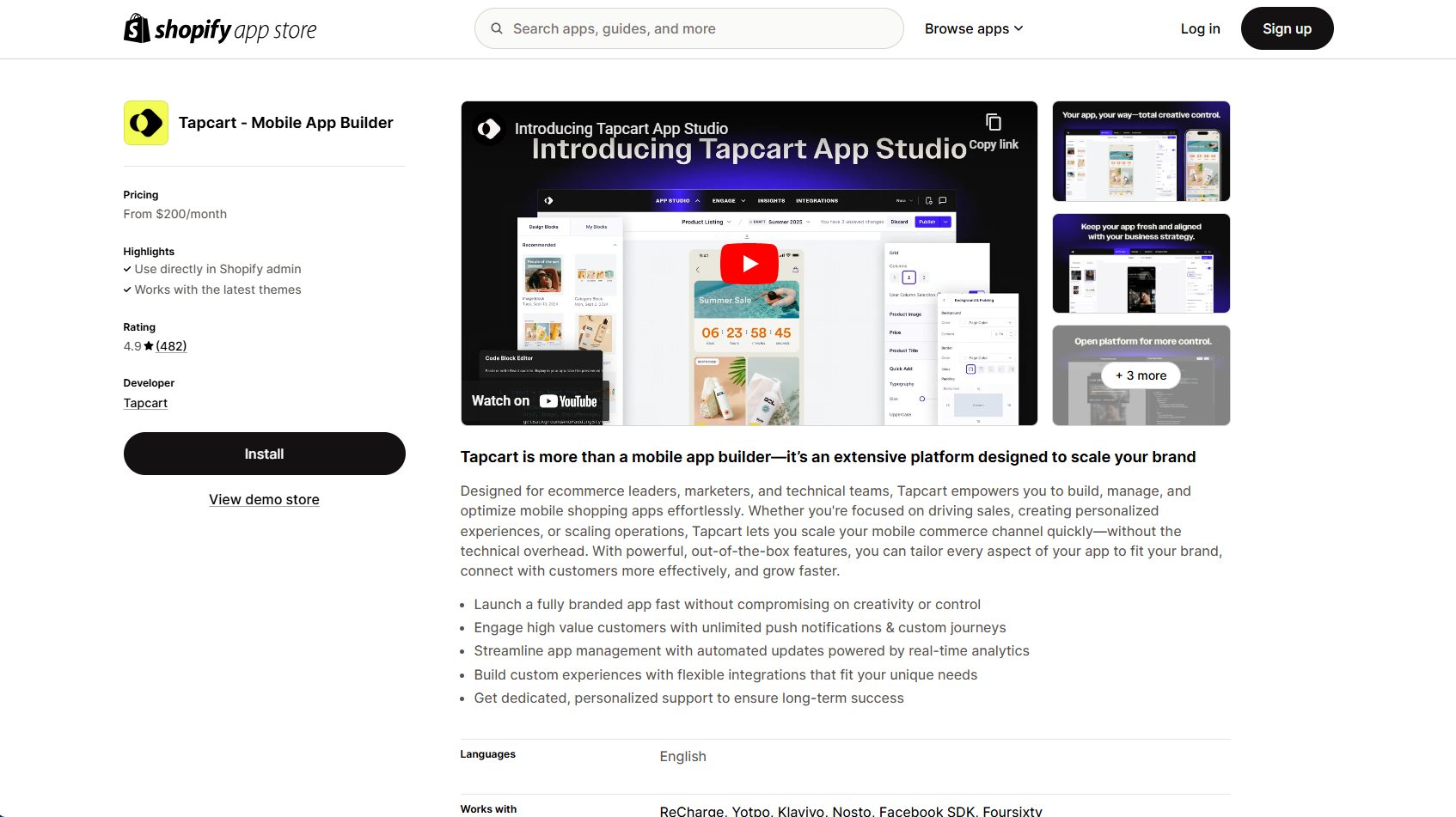Image resolution: width=1456 pixels, height=817 pixels.
Task: Click the Copy link icon on video
Action: click(994, 122)
